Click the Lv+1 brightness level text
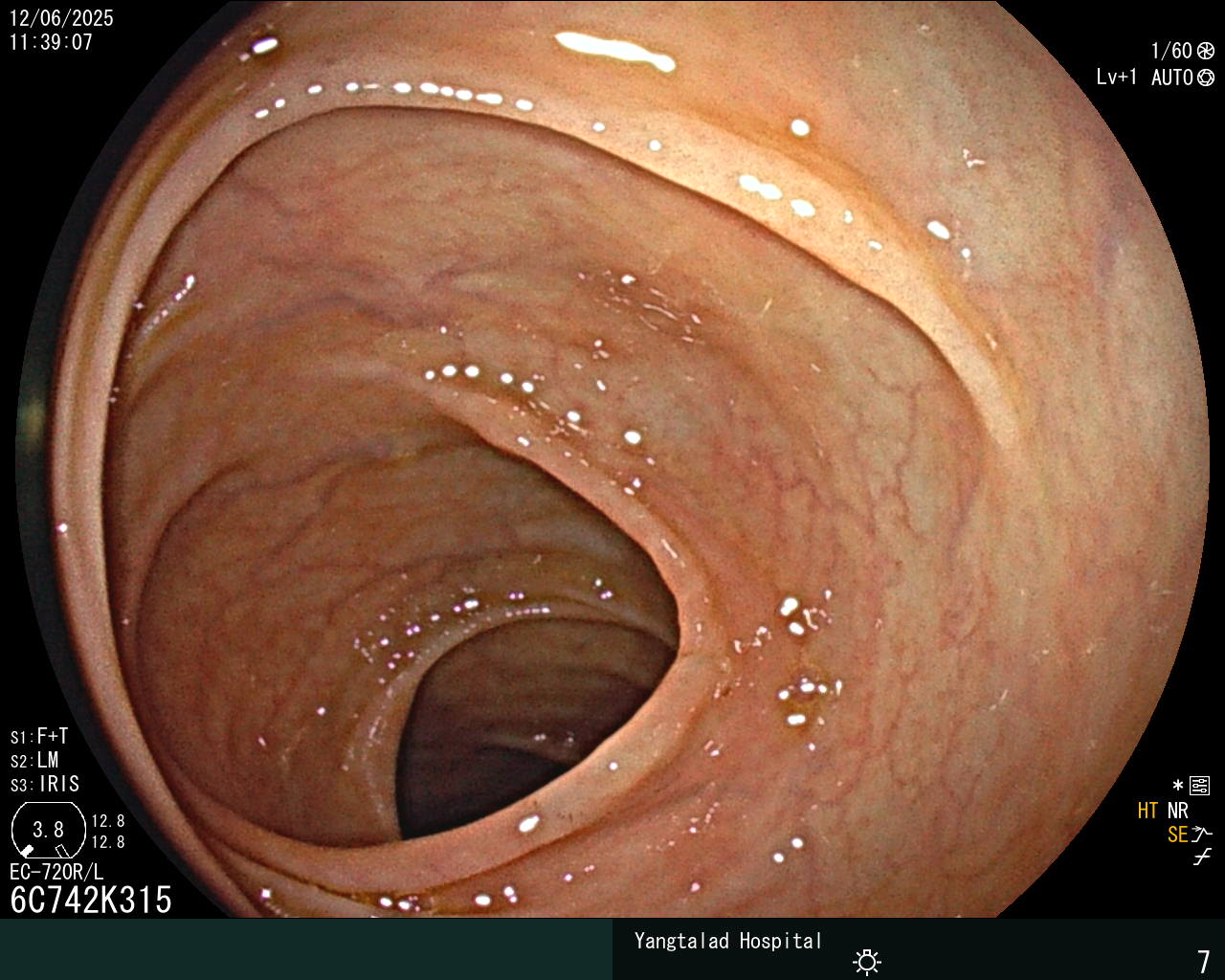The image size is (1225, 980). click(x=1117, y=78)
